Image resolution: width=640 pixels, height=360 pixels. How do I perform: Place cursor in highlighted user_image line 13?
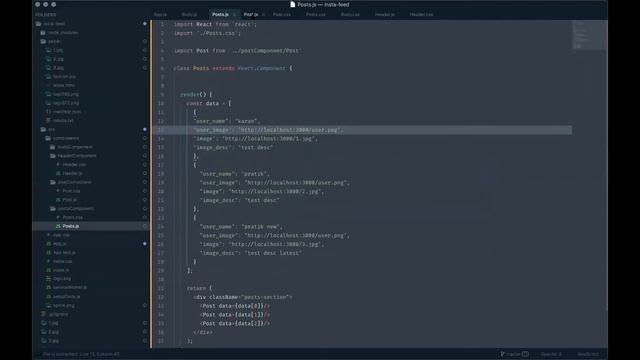pyautogui.click(x=269, y=130)
